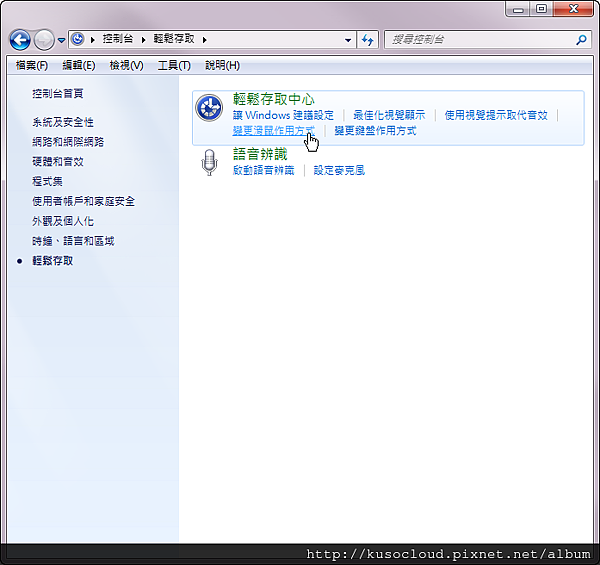
Task: Click the microphone Speech Recognition icon
Action: [x=209, y=163]
